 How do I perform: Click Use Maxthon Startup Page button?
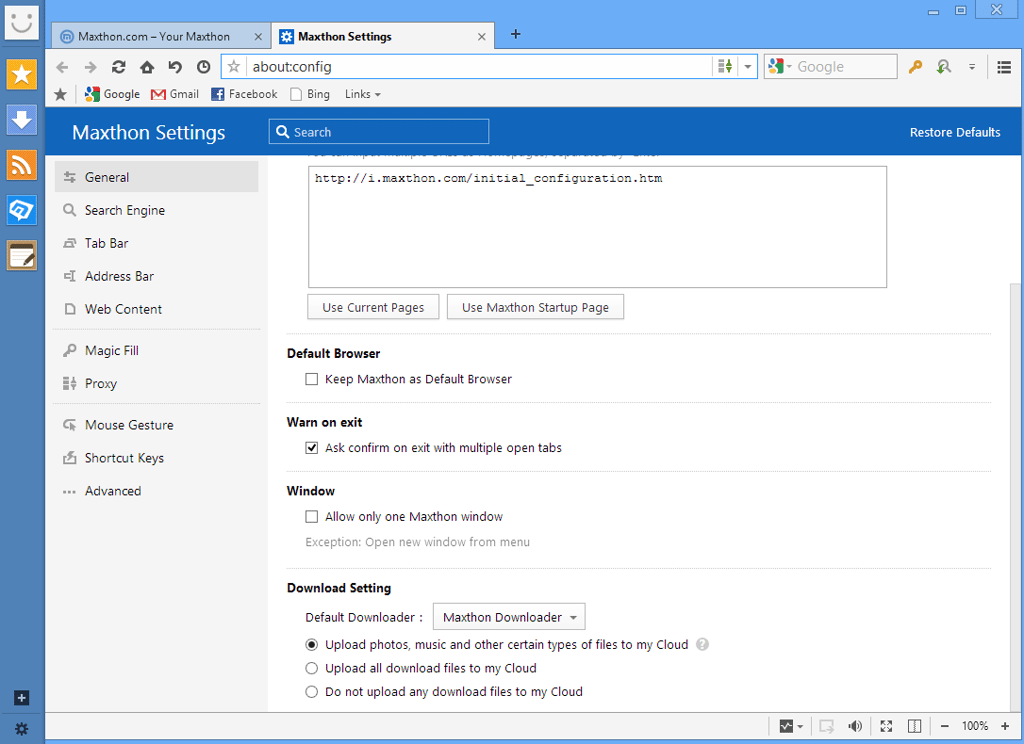(535, 307)
